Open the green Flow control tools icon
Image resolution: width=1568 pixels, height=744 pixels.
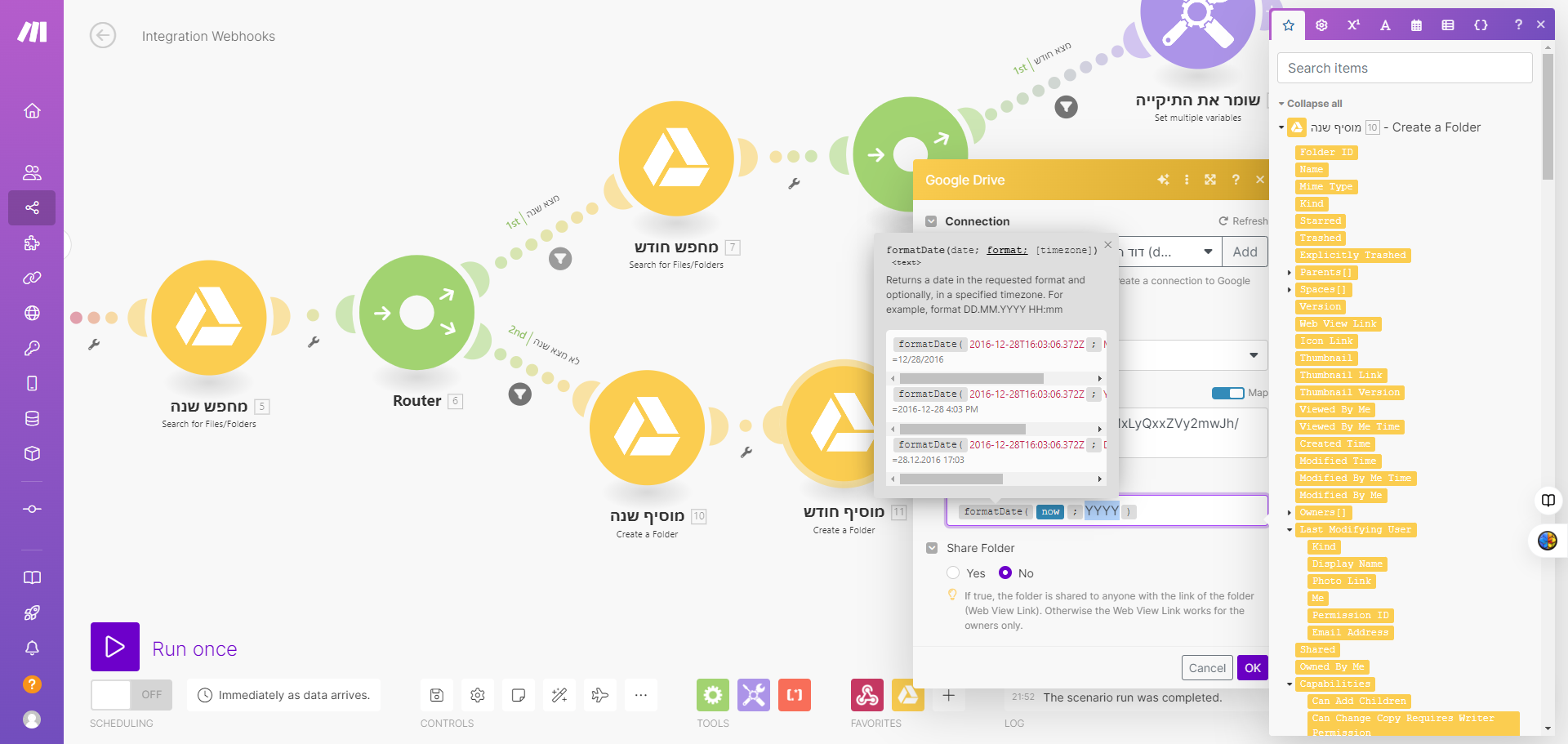[x=713, y=695]
